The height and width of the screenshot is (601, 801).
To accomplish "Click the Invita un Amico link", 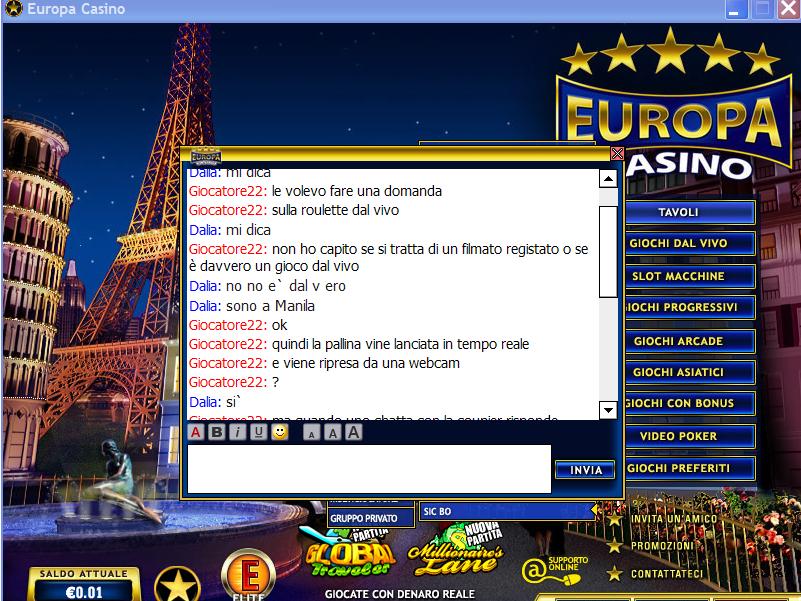I will 674,519.
